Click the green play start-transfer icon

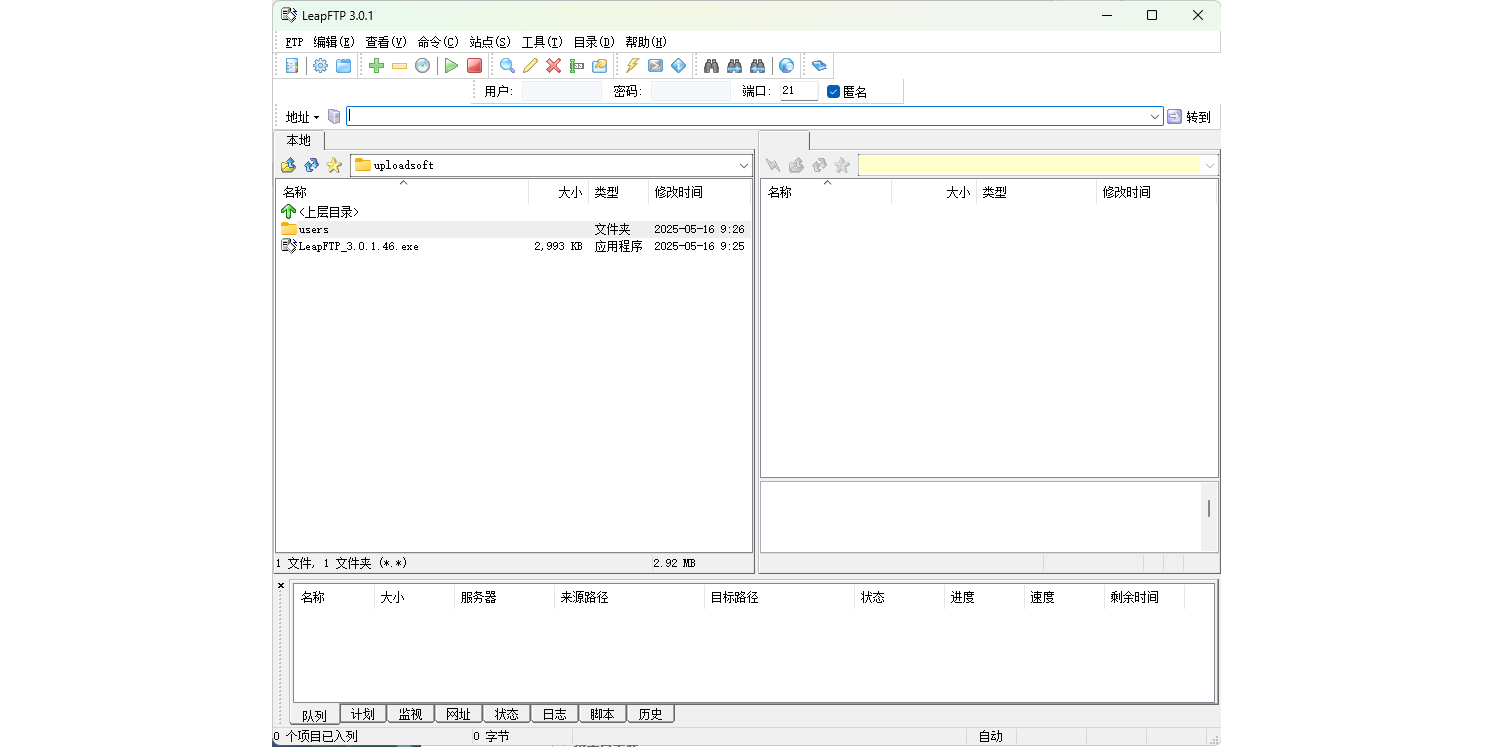point(451,66)
